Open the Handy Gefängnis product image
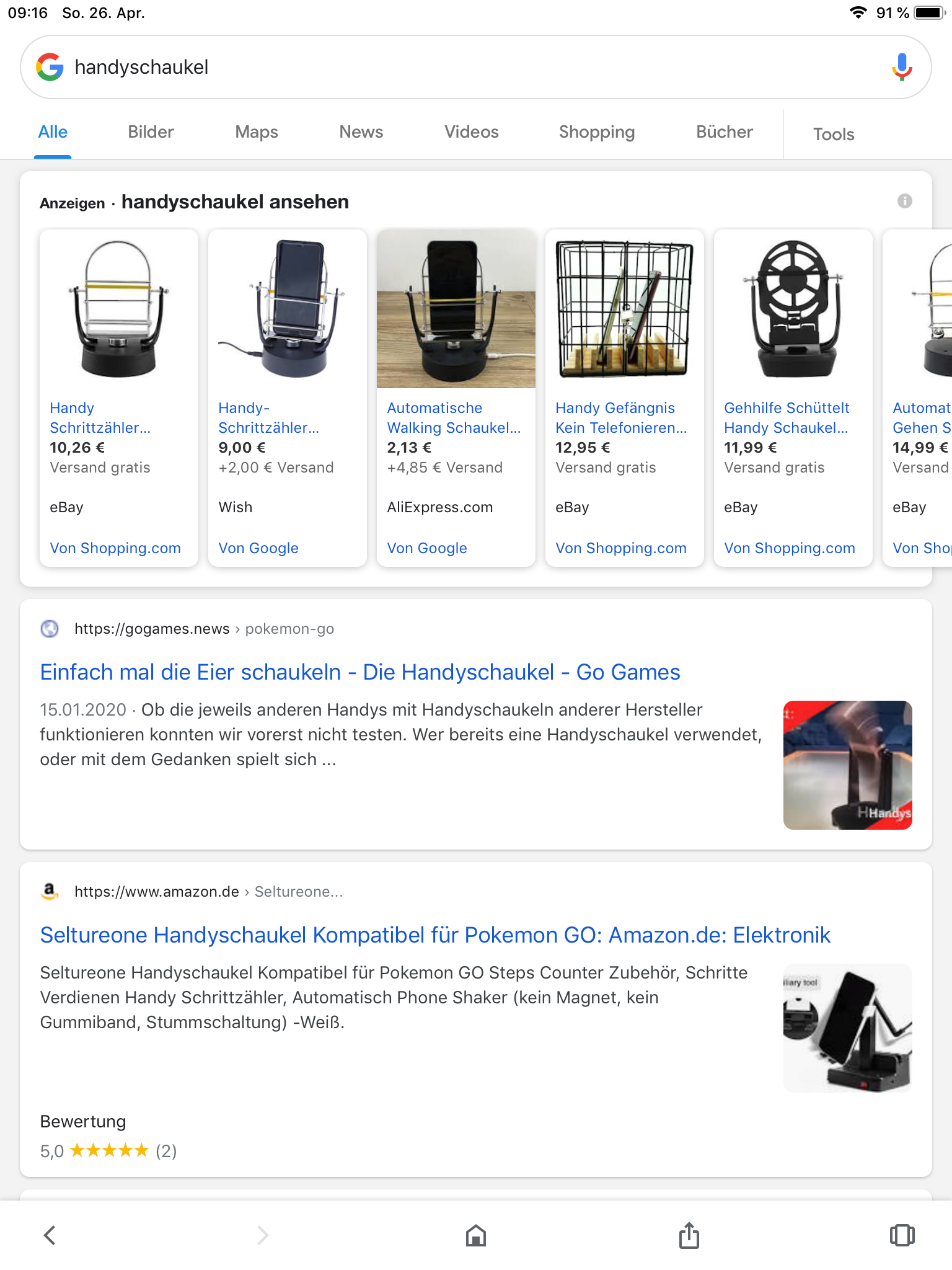This screenshot has width=952, height=1270. [625, 309]
